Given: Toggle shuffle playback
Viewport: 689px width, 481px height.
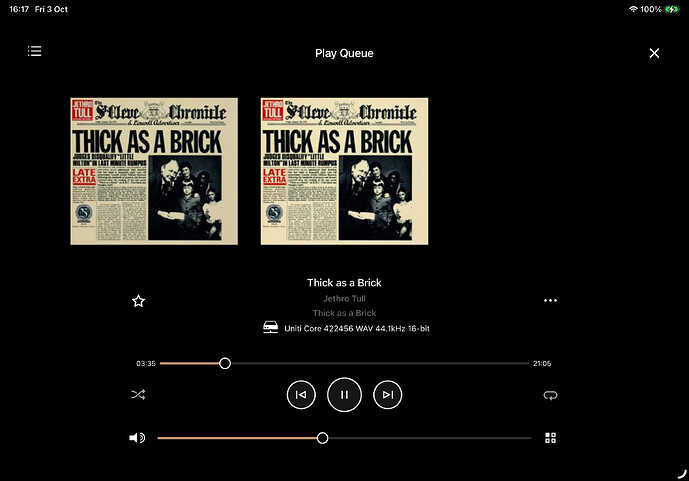Looking at the screenshot, I should point(138,394).
